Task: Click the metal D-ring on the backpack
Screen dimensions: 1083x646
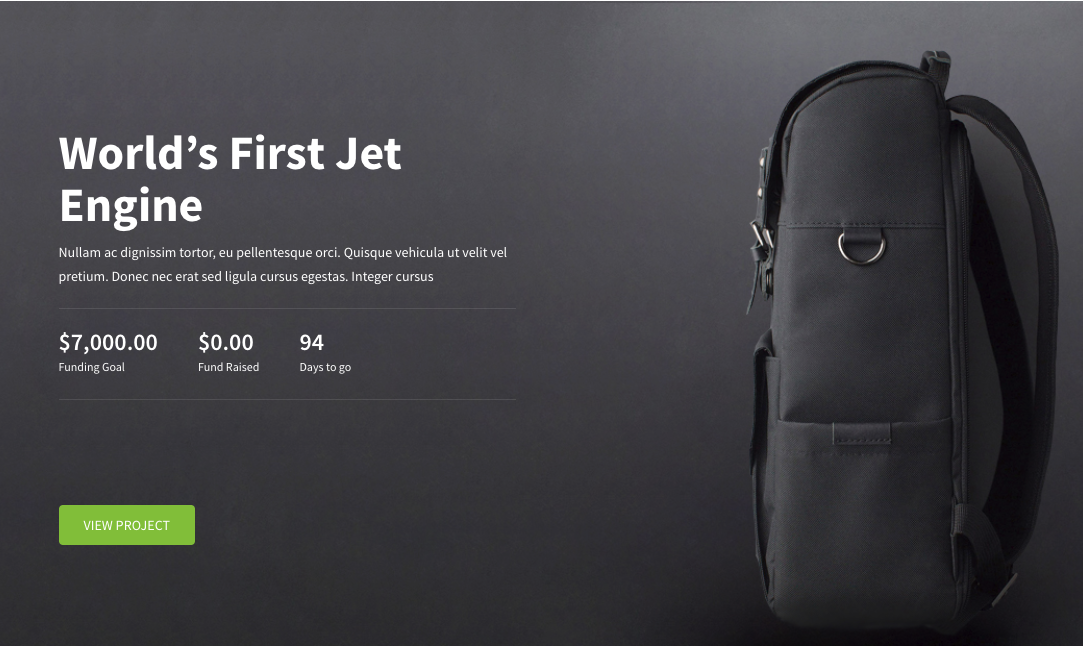Action: [861, 247]
